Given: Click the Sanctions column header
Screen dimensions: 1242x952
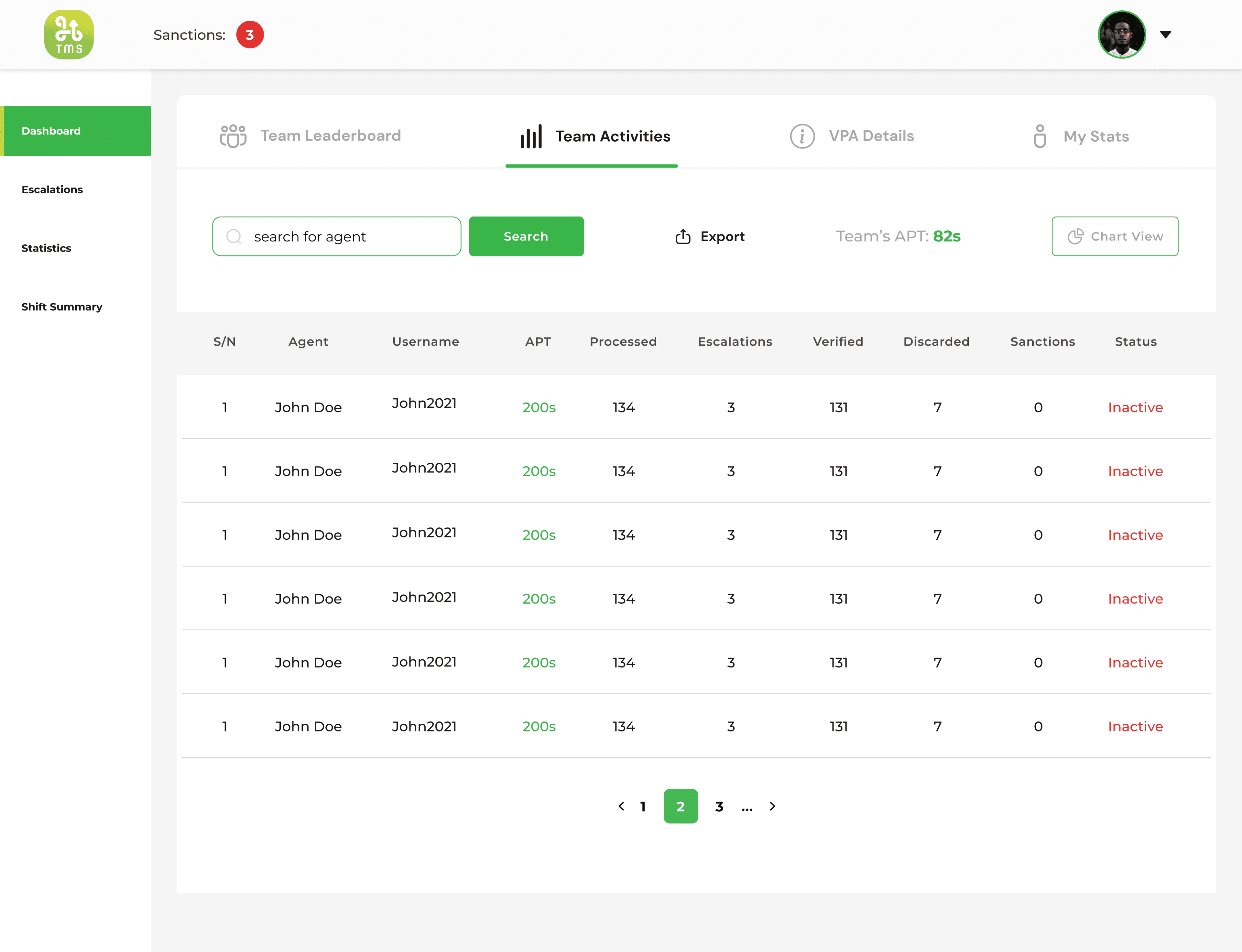Looking at the screenshot, I should (1042, 342).
